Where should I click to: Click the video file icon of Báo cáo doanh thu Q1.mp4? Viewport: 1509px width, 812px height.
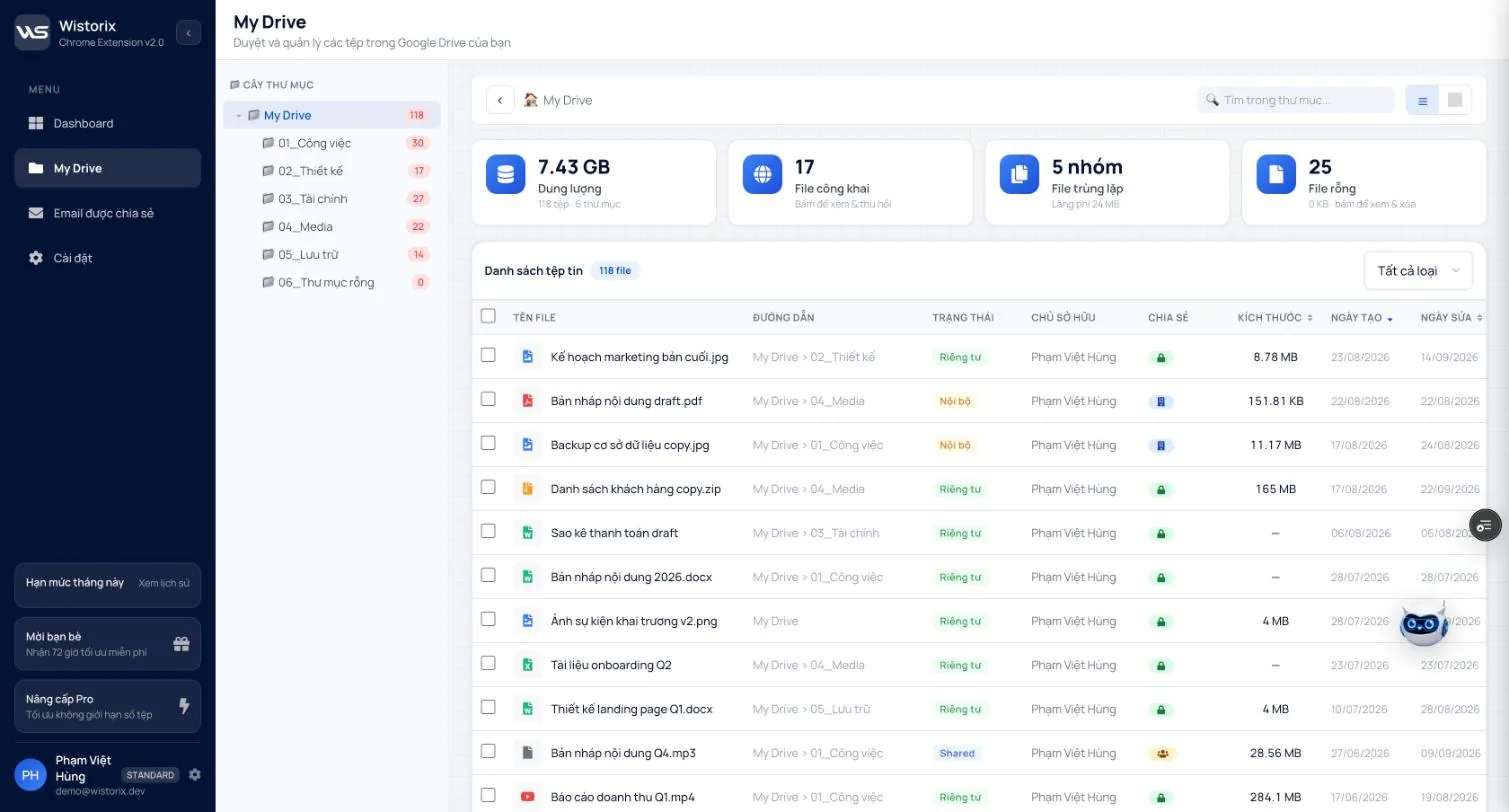point(527,797)
